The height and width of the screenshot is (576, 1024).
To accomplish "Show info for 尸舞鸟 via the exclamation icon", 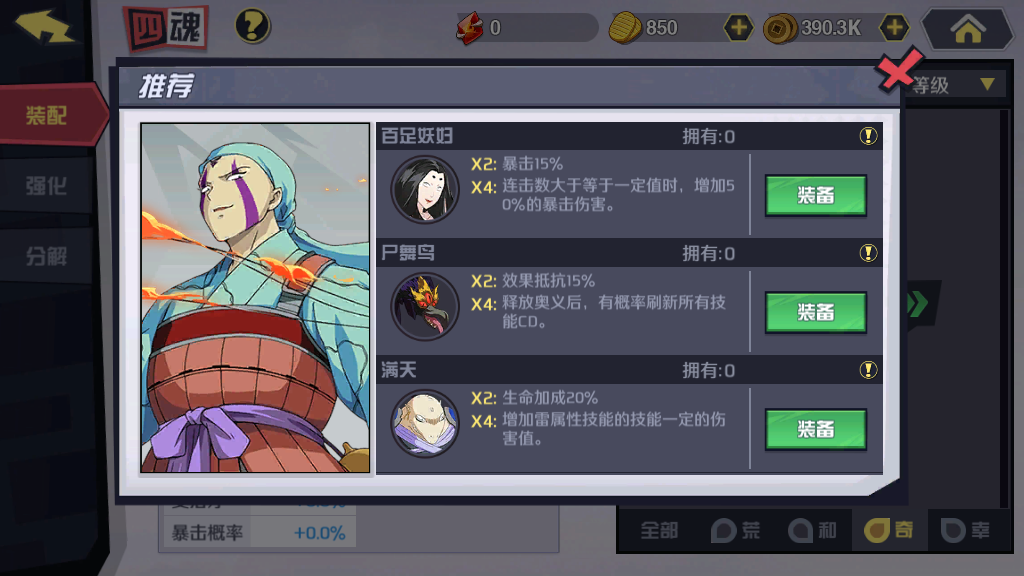I will [x=868, y=253].
